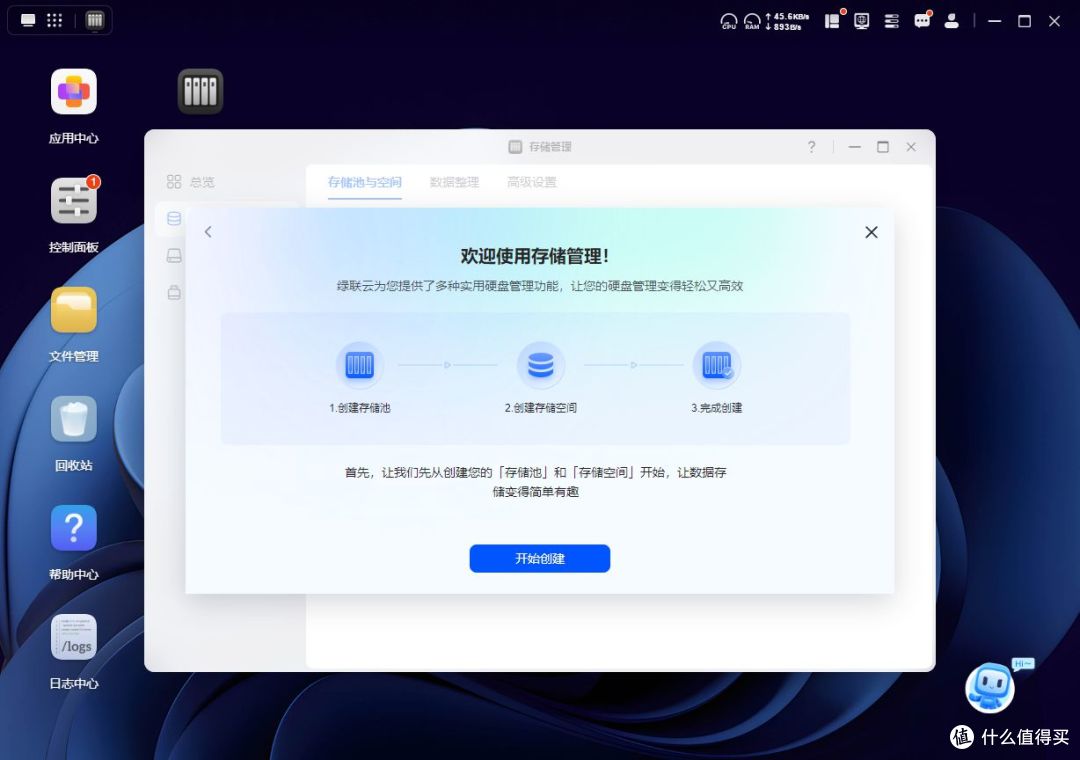Viewport: 1080px width, 760px height.
Task: Open the 控制面板 control panel icon
Action: [x=74, y=201]
